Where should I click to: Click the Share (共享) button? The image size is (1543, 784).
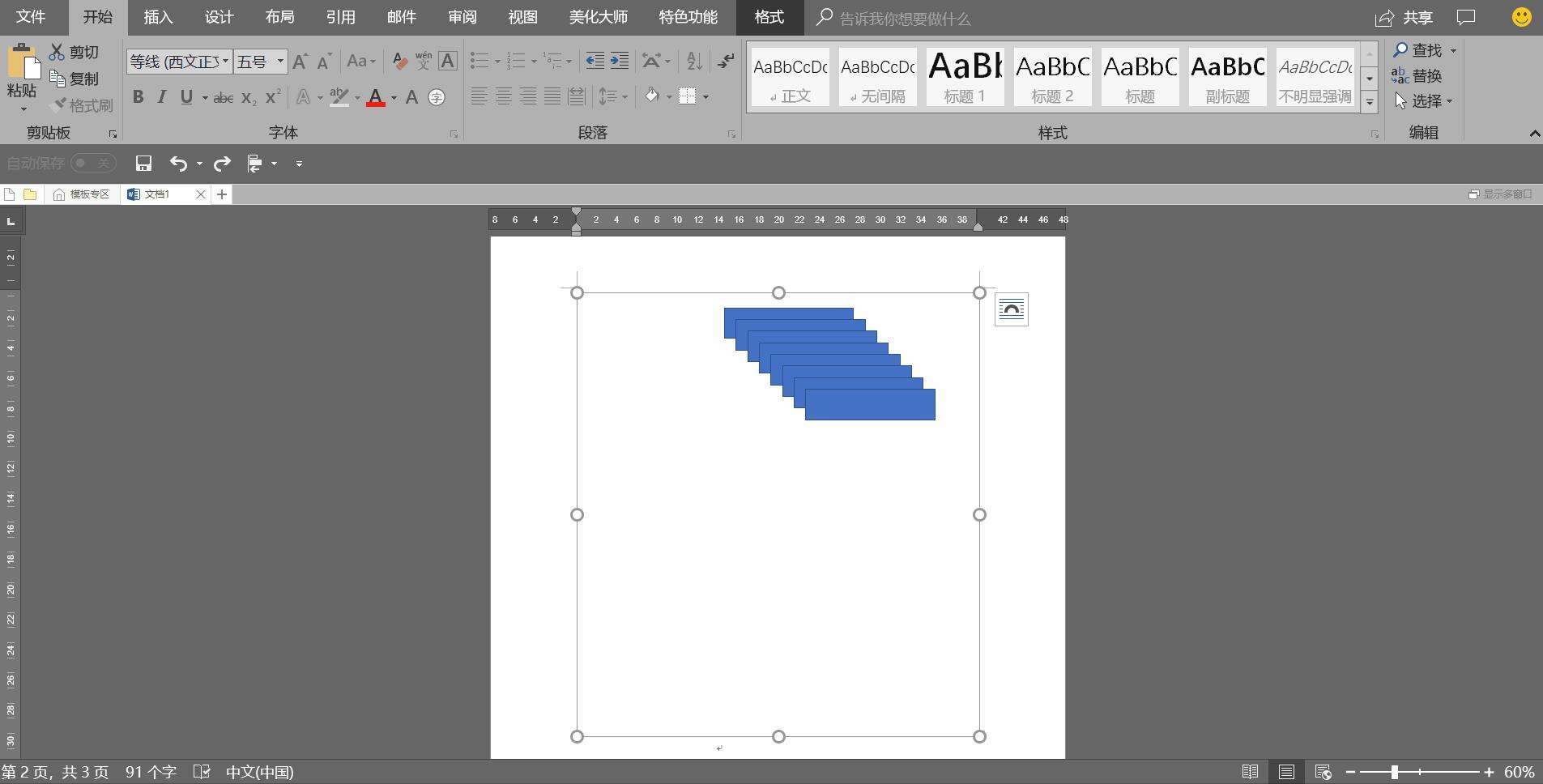pyautogui.click(x=1406, y=17)
